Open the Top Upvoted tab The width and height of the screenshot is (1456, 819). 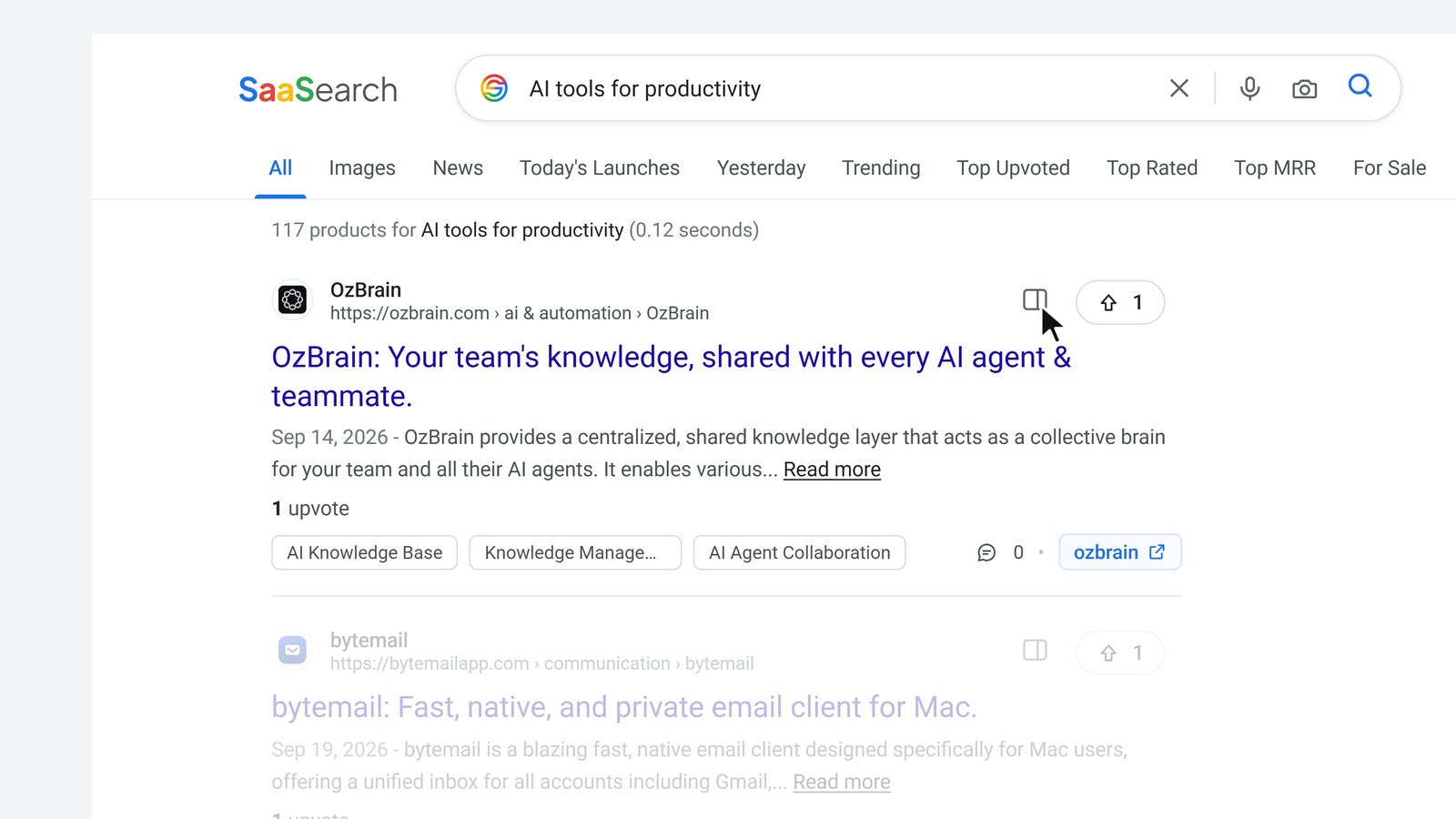click(x=1014, y=168)
